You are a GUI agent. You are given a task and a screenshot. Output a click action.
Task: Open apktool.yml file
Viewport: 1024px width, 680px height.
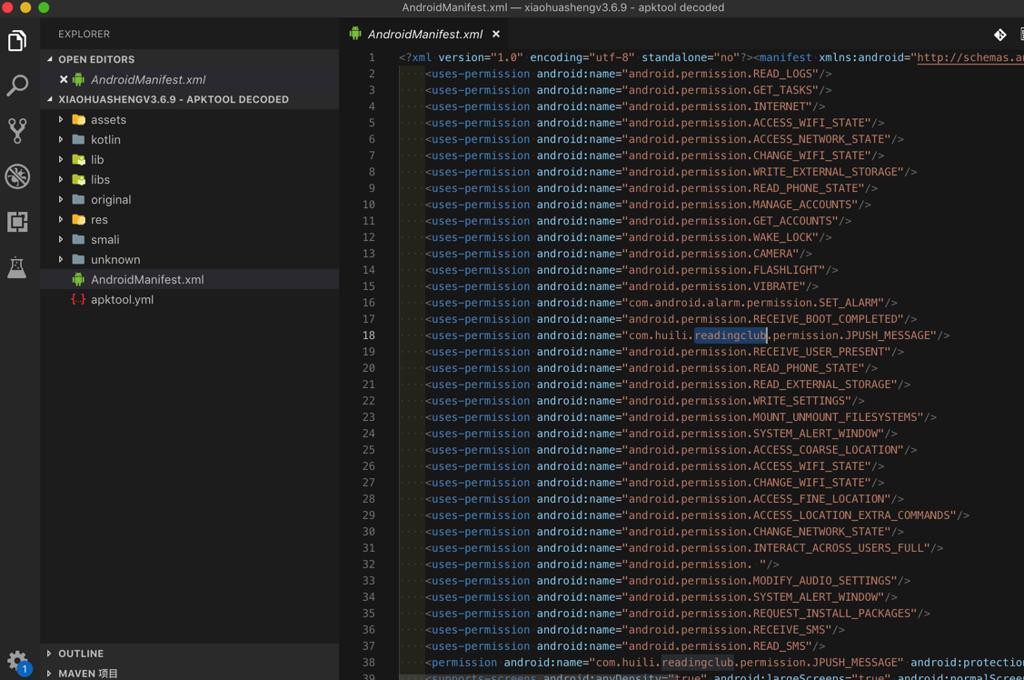tap(189, 299)
